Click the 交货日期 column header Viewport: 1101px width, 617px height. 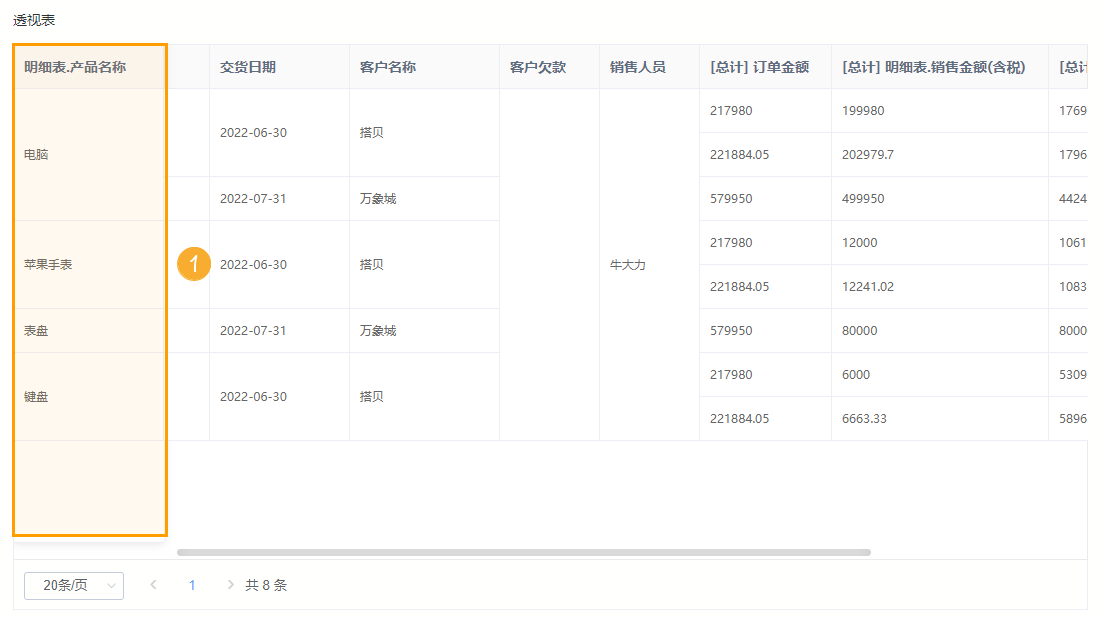[245, 65]
